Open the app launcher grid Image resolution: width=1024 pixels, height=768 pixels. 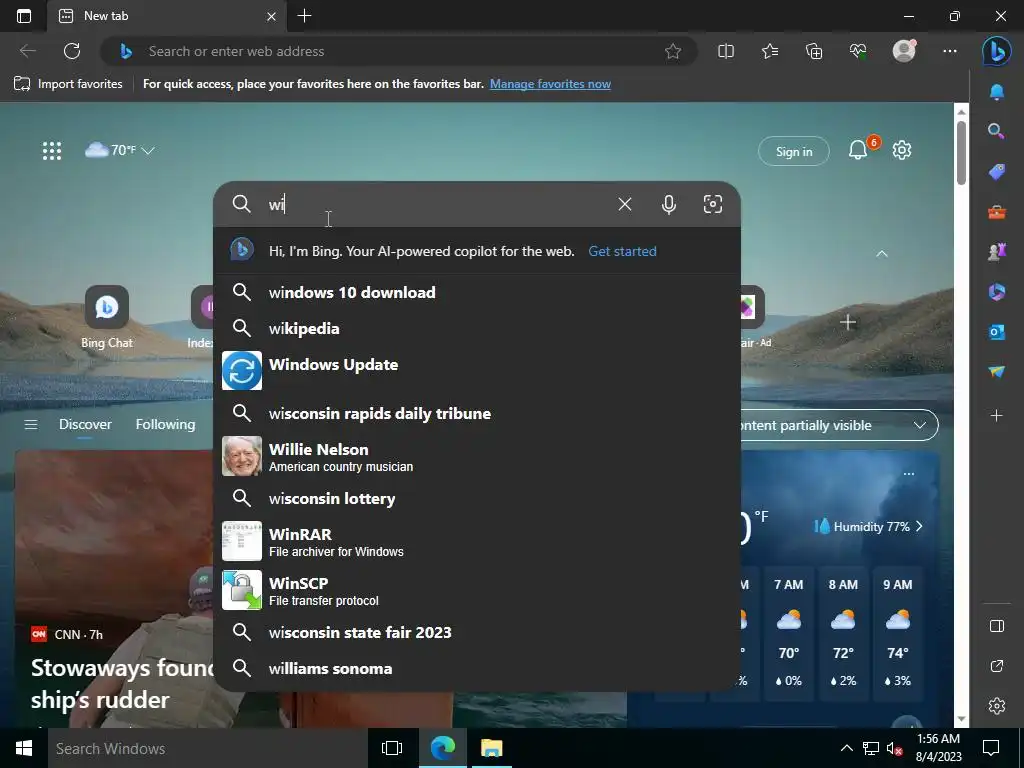[52, 151]
